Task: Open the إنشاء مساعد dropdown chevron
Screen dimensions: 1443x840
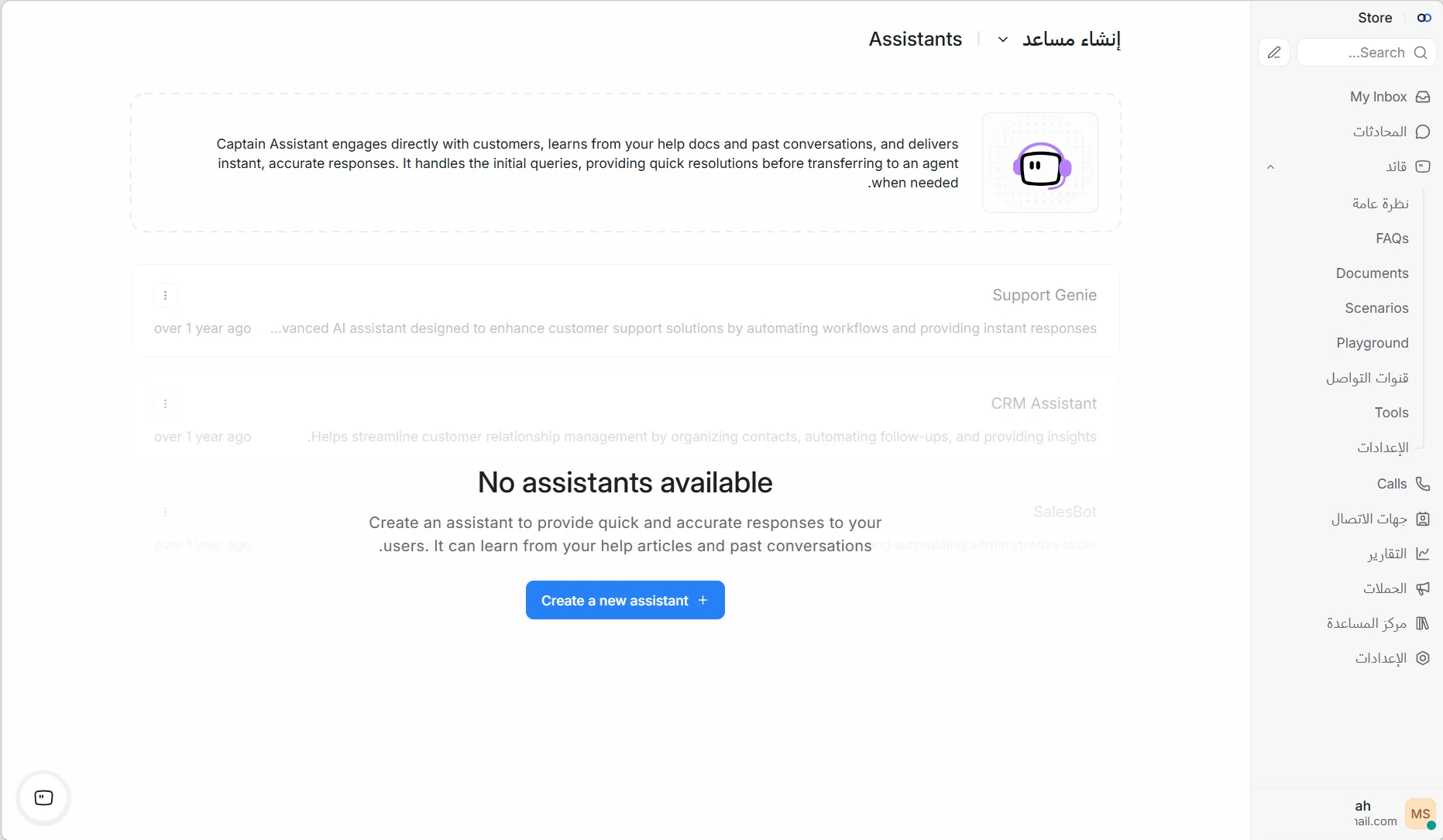Action: 1002,39
